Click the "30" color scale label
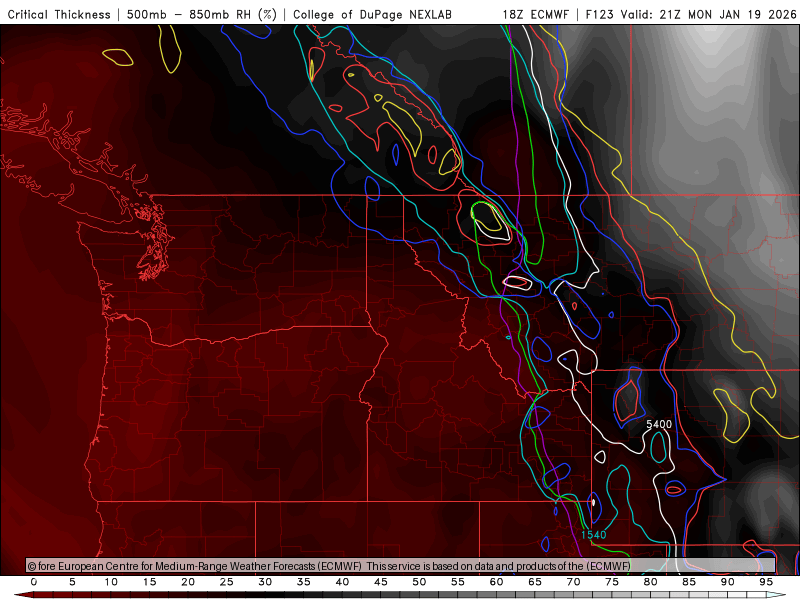Image resolution: width=800 pixels, height=600 pixels. coord(265,582)
